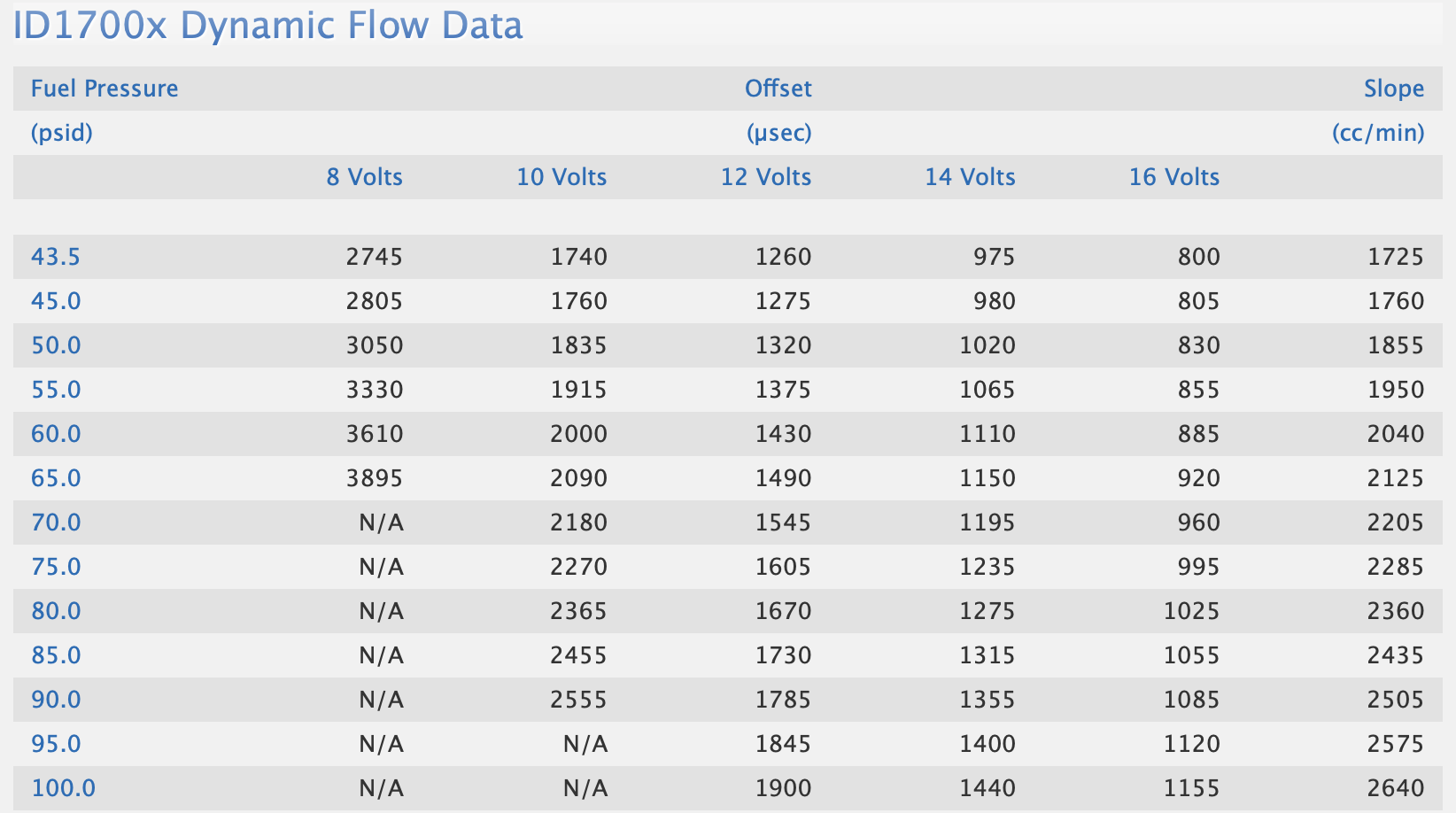
Task: Select the 43.5 psid row label
Action: pos(56,257)
